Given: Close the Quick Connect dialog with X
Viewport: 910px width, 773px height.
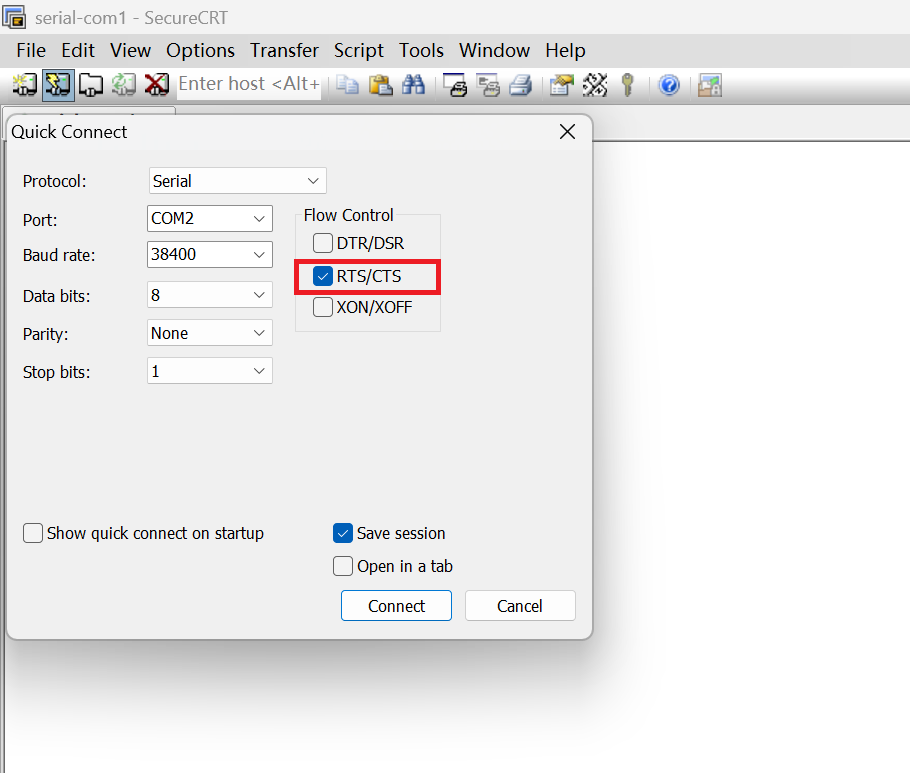Looking at the screenshot, I should pyautogui.click(x=567, y=132).
